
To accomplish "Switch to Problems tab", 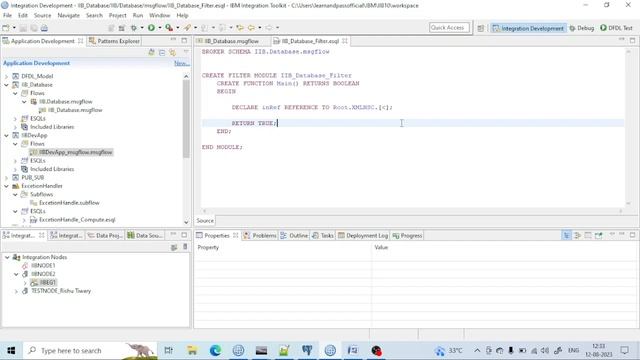I will 260,236.
